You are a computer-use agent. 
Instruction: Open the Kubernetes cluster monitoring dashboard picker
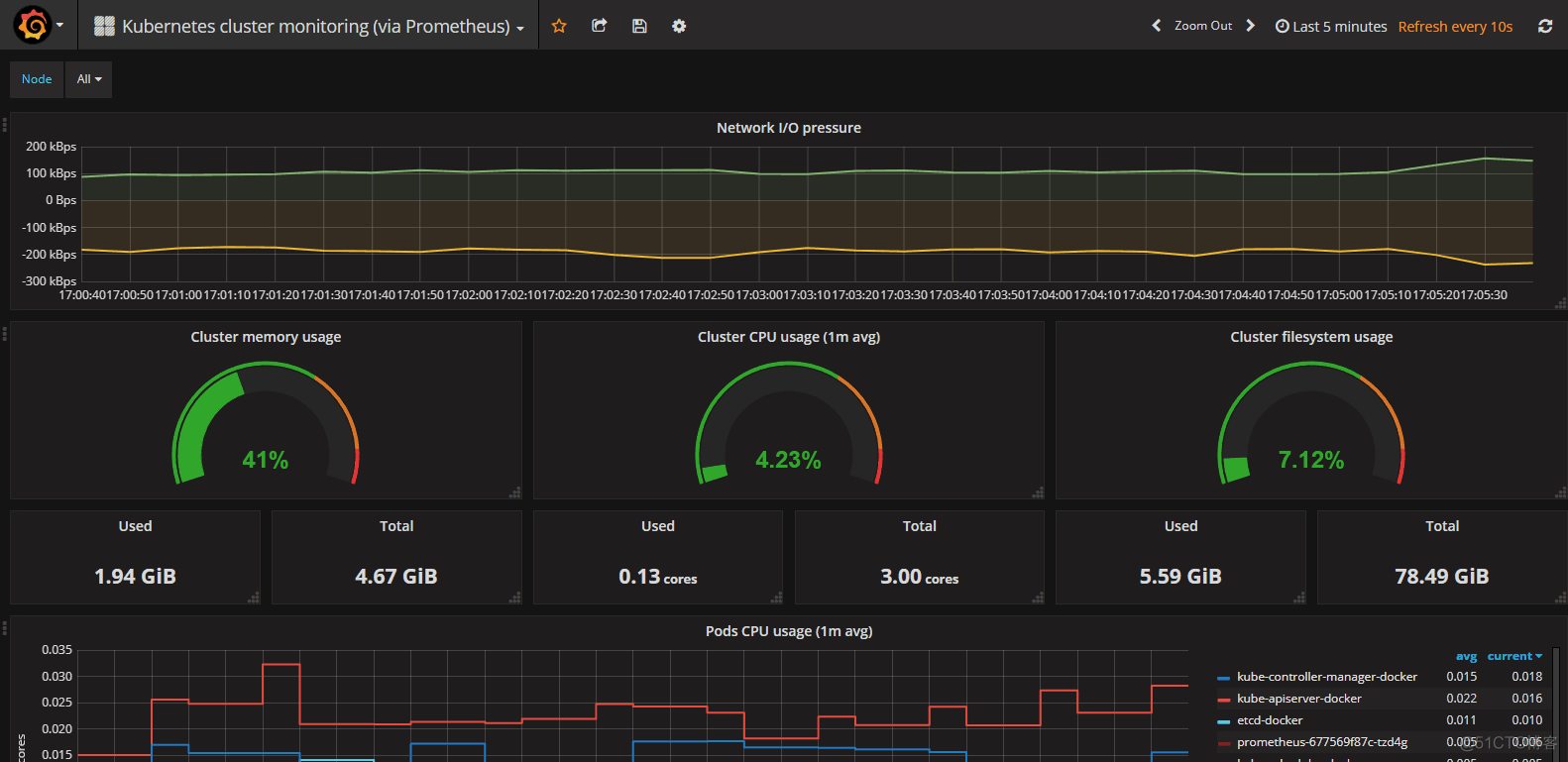pyautogui.click(x=309, y=26)
